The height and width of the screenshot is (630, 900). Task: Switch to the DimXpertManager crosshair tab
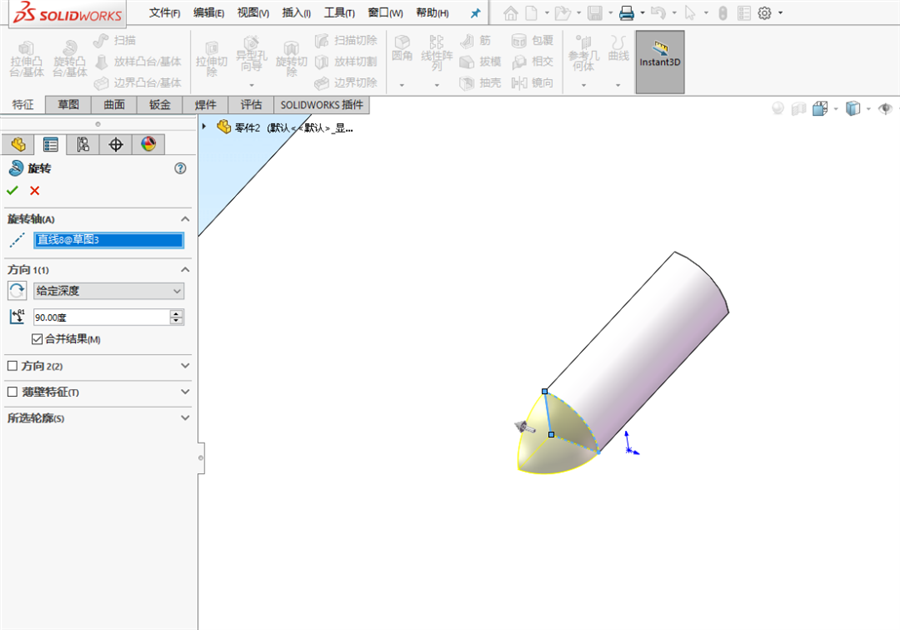116,144
